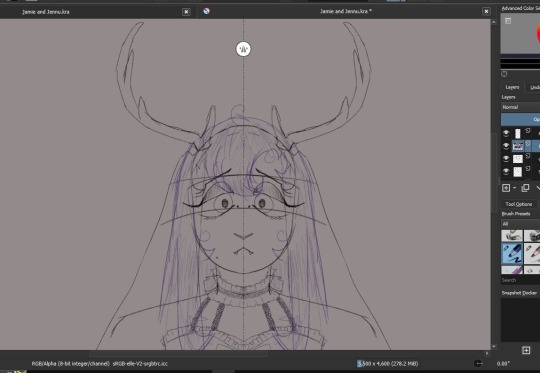
Task: Click the color selector settings icon
Action: [508, 21]
